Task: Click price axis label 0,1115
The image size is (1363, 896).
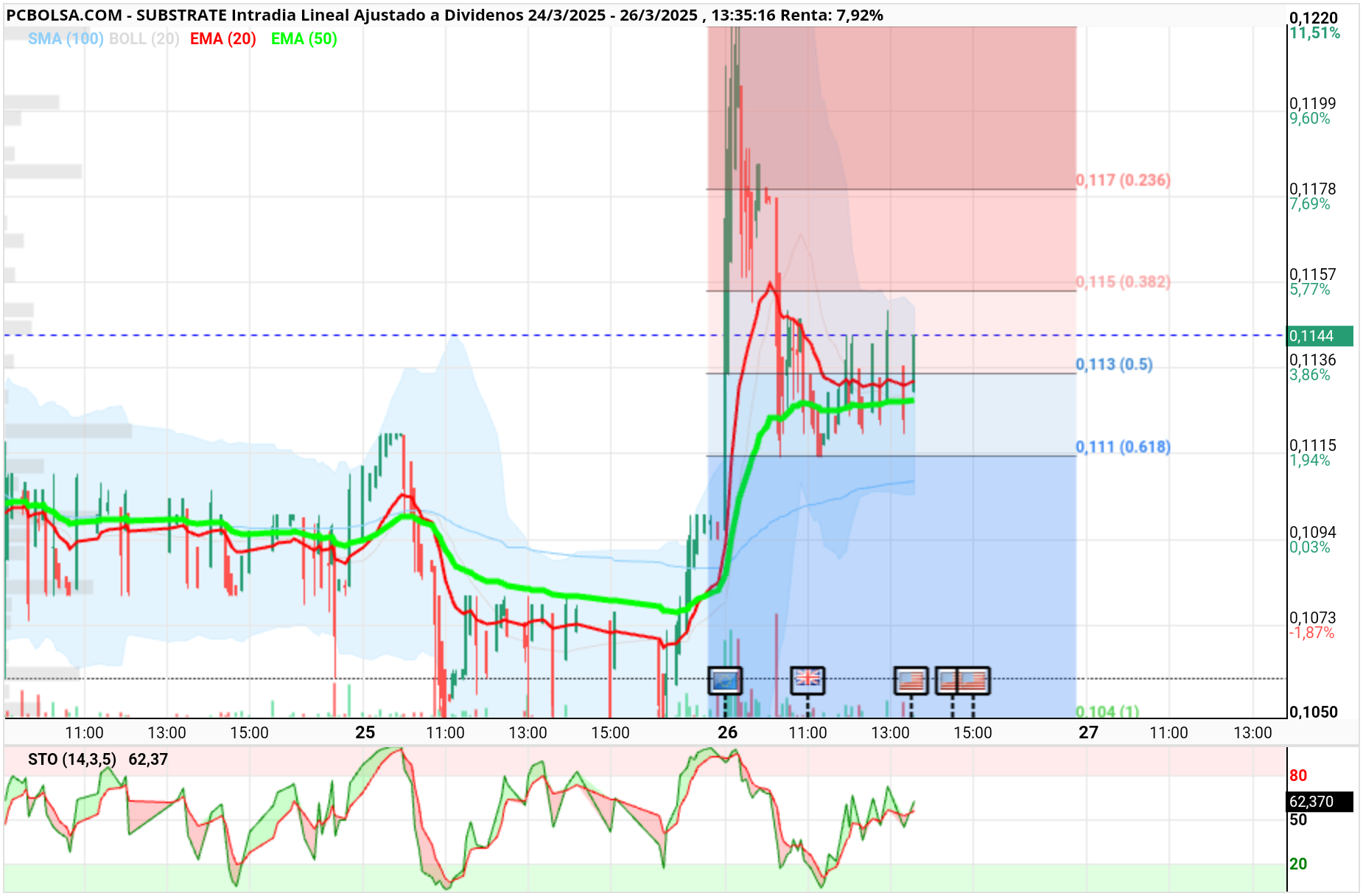Action: pos(1312,445)
